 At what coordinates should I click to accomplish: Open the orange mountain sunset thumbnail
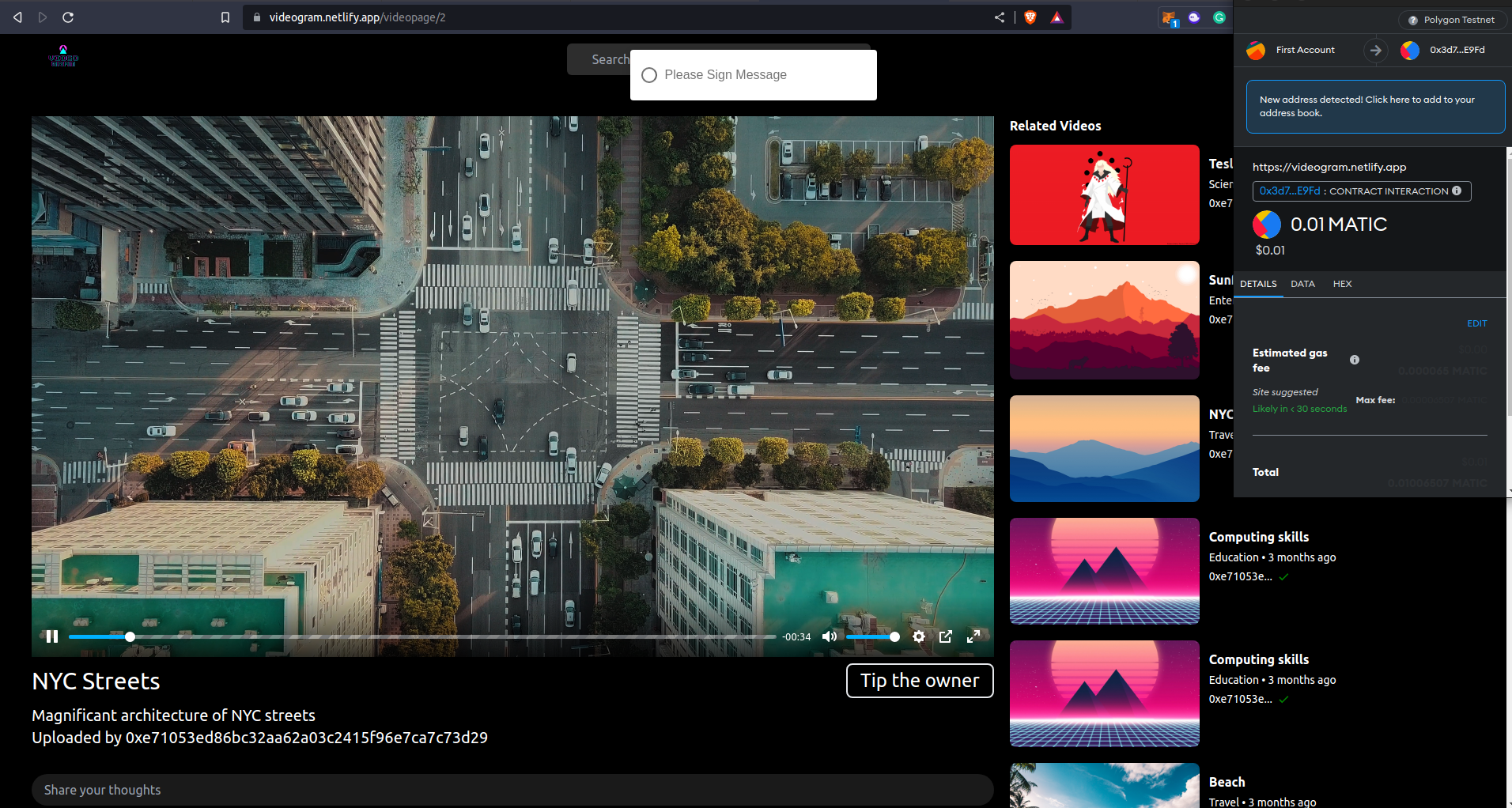point(1105,320)
